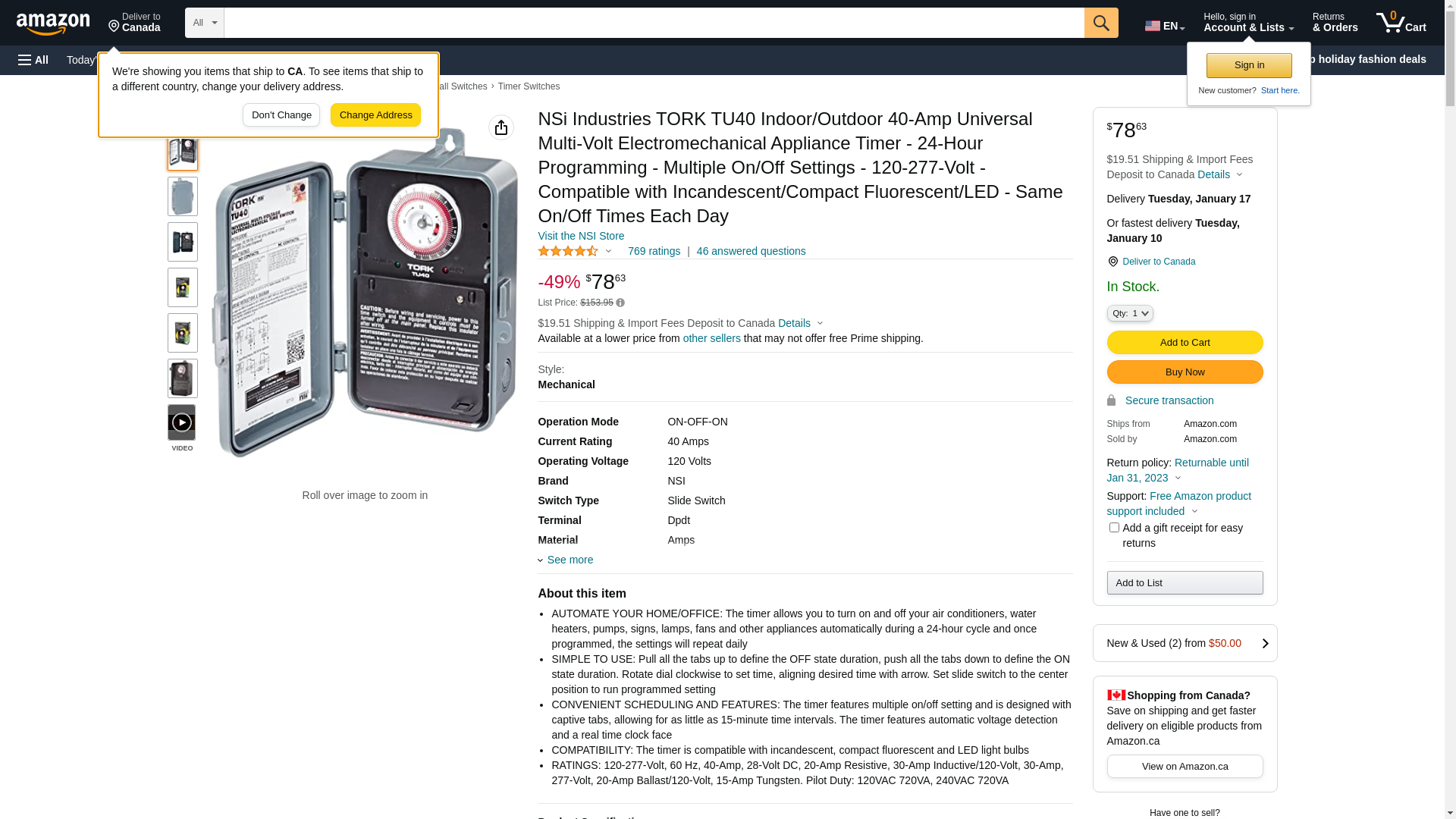Screen dimensions: 1456x819
Task: Click the Amazon logo
Action: (53, 24)
